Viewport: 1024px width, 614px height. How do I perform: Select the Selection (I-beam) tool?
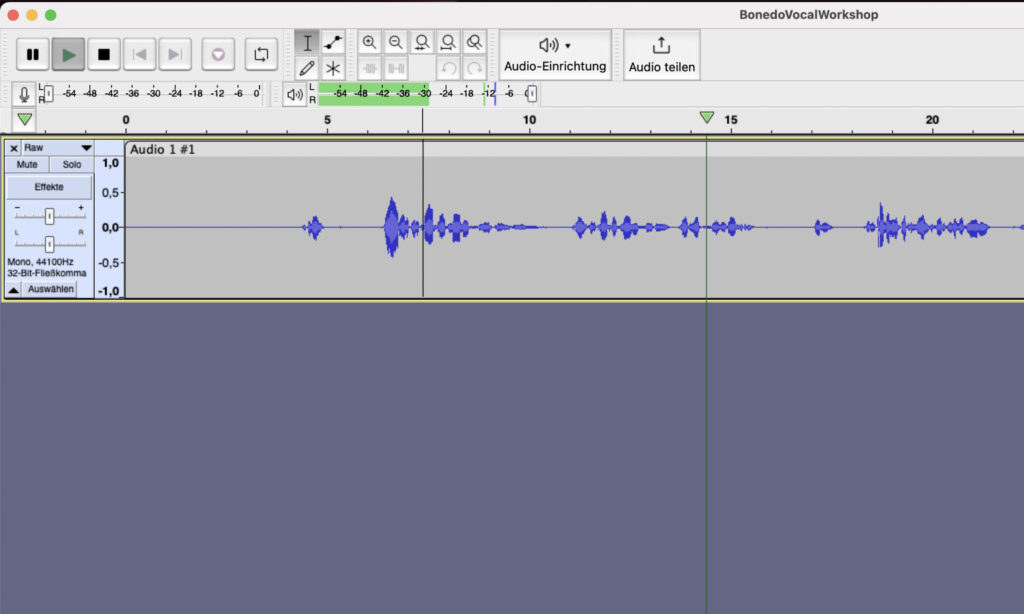click(x=307, y=42)
